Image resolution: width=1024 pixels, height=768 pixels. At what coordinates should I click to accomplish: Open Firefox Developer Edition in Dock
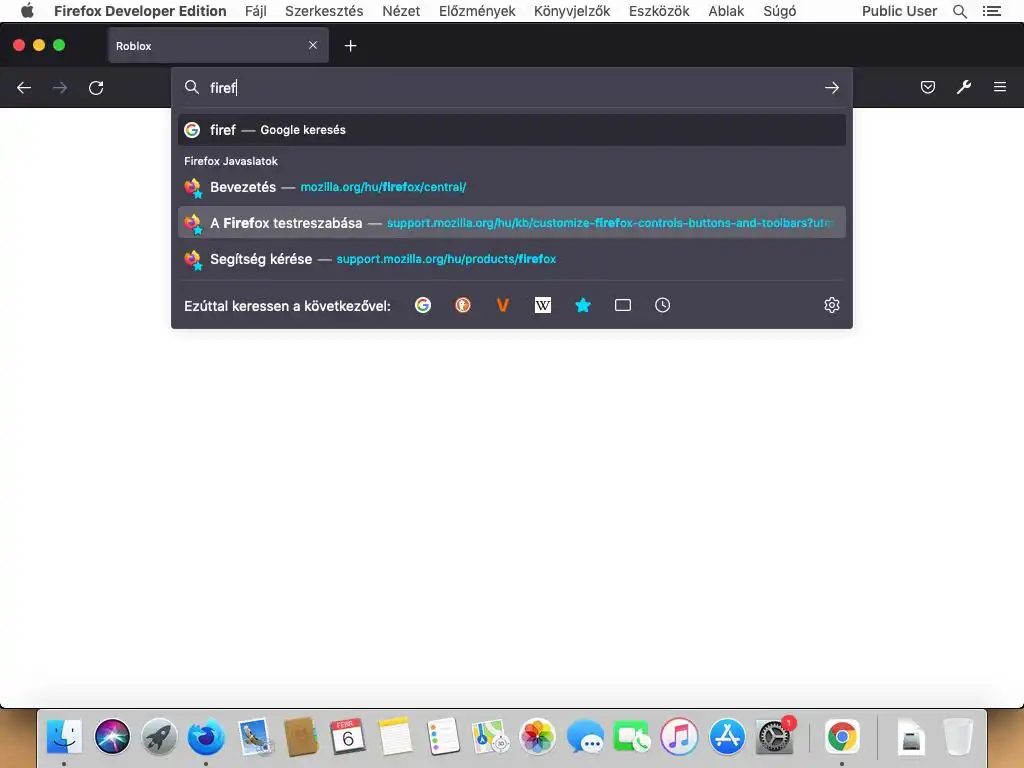tap(206, 737)
